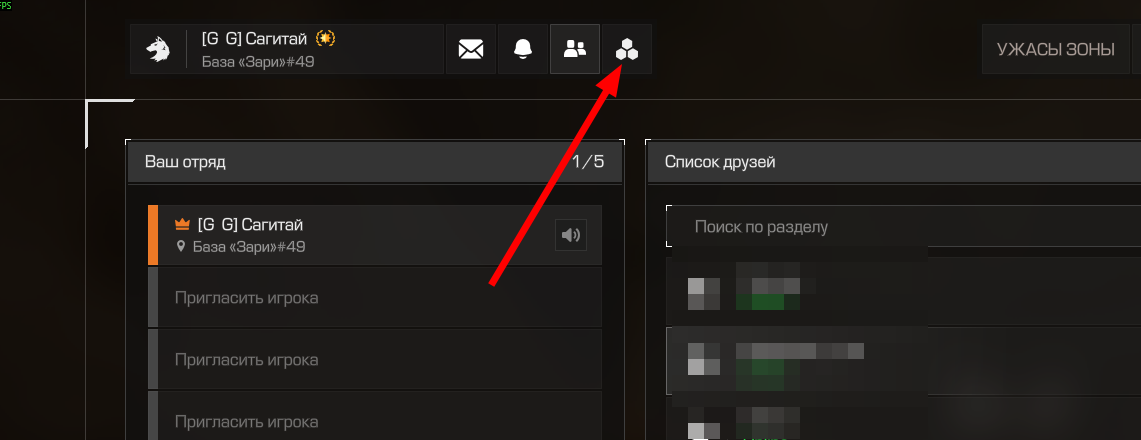
Task: Open profile name in the top bar
Action: [255, 39]
